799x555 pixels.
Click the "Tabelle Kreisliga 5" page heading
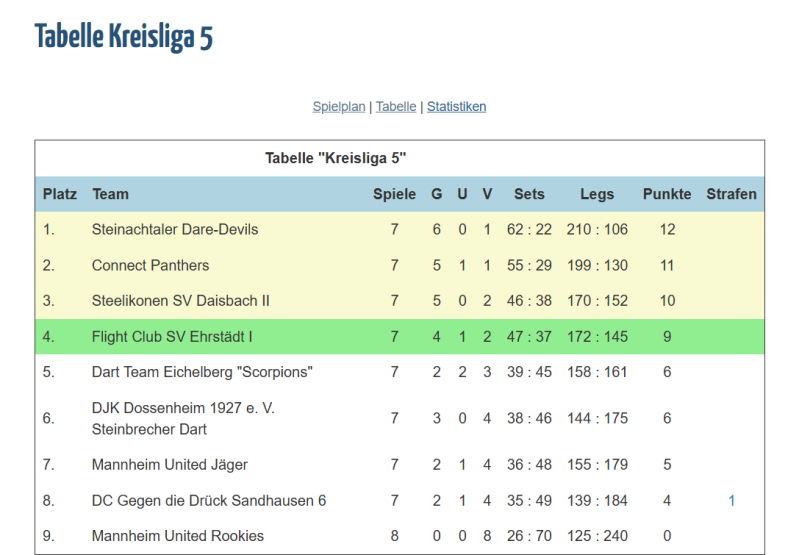click(x=124, y=37)
